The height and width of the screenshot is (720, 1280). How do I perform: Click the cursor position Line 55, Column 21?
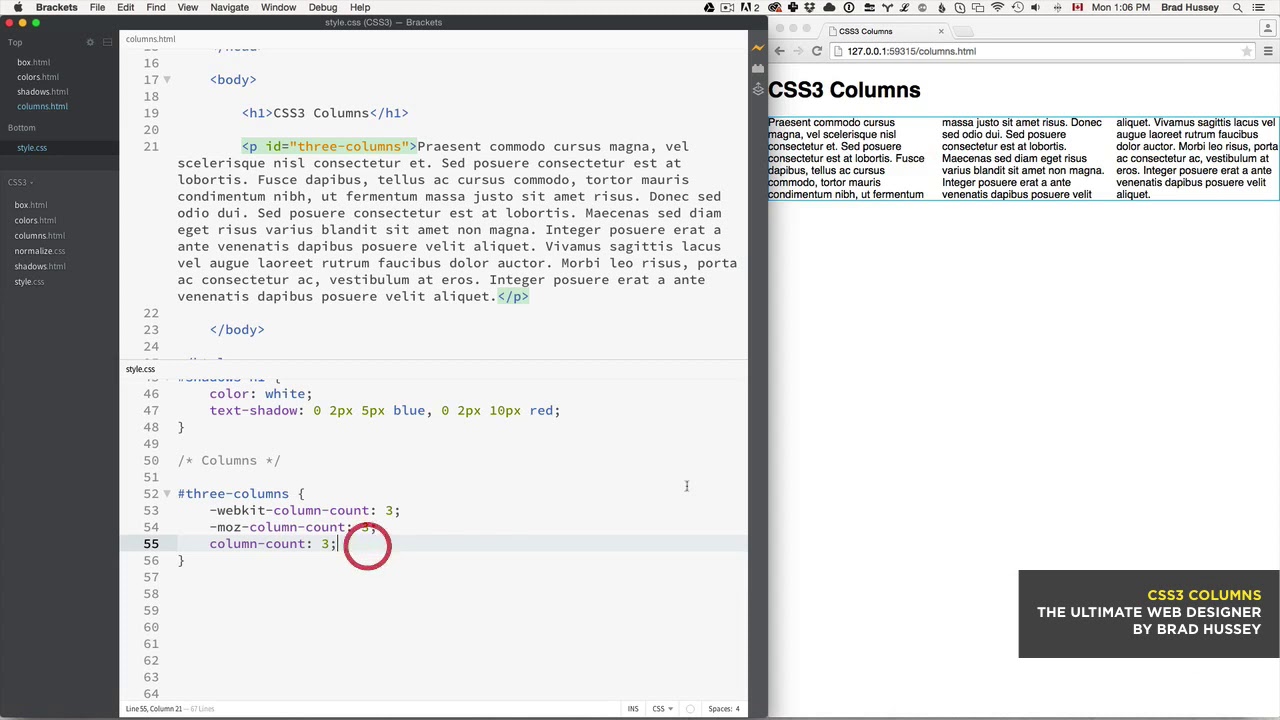[x=153, y=709]
